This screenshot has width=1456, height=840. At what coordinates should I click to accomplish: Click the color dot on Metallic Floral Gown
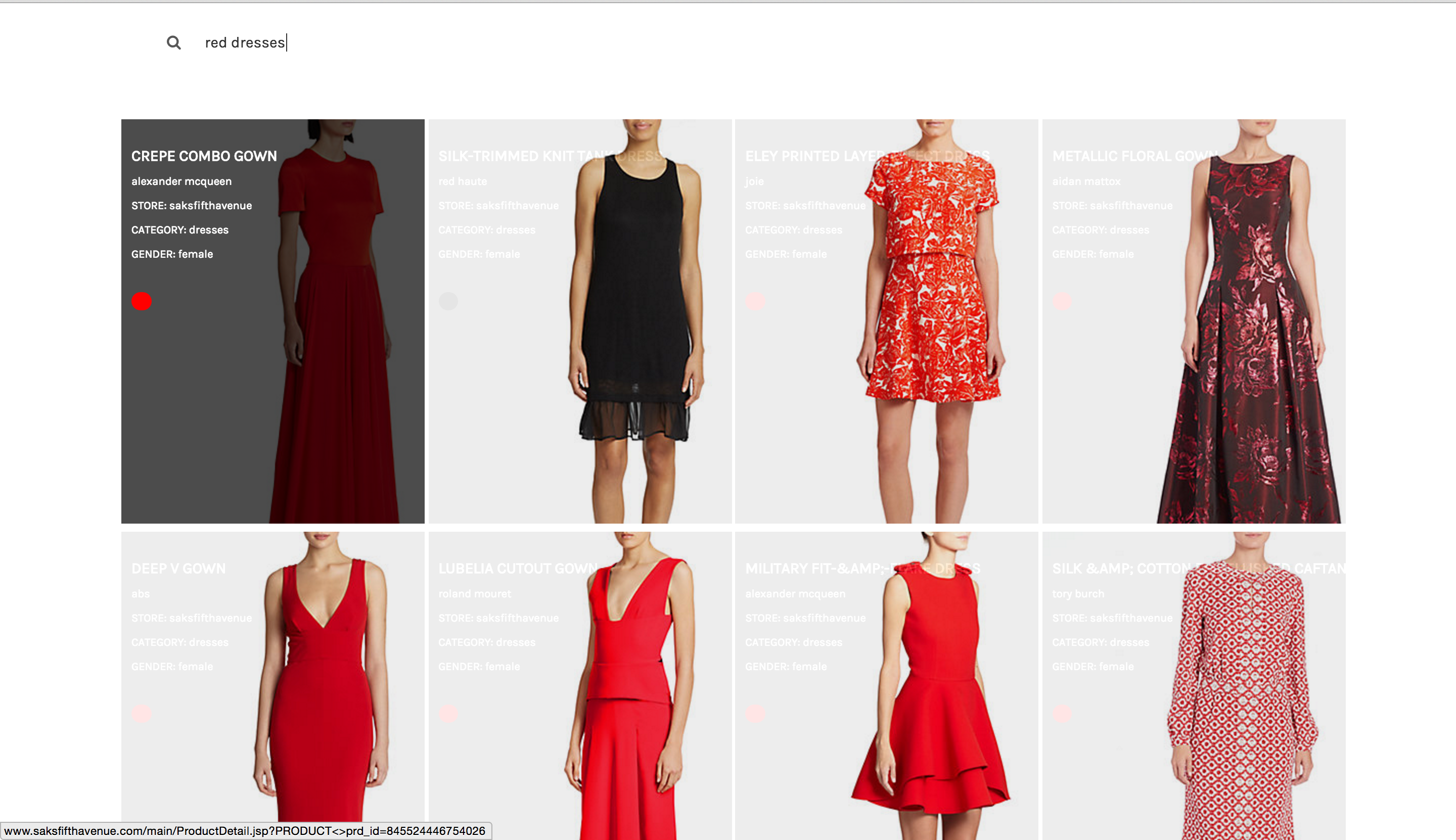pos(1062,301)
